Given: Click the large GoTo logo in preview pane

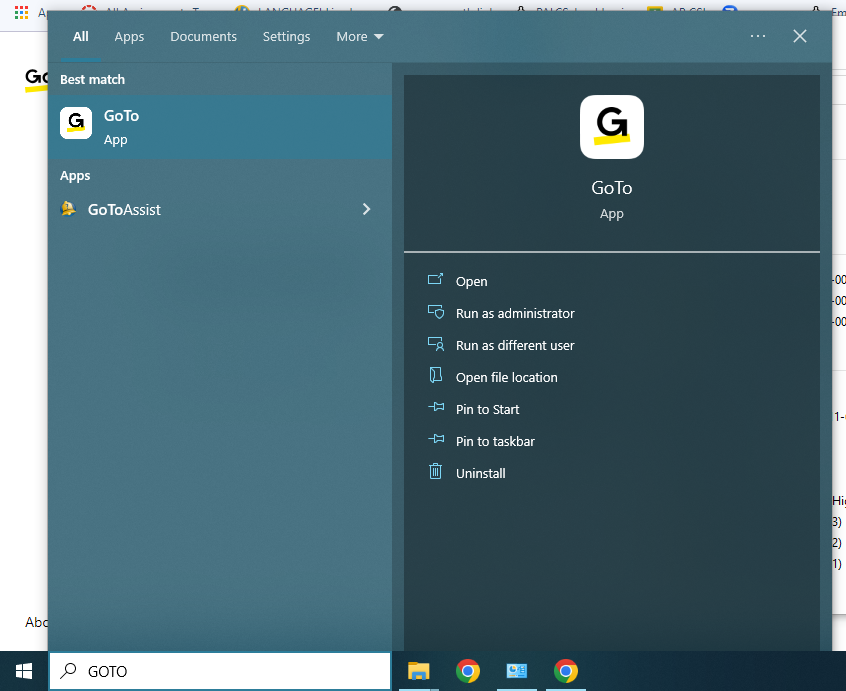Looking at the screenshot, I should pos(611,127).
